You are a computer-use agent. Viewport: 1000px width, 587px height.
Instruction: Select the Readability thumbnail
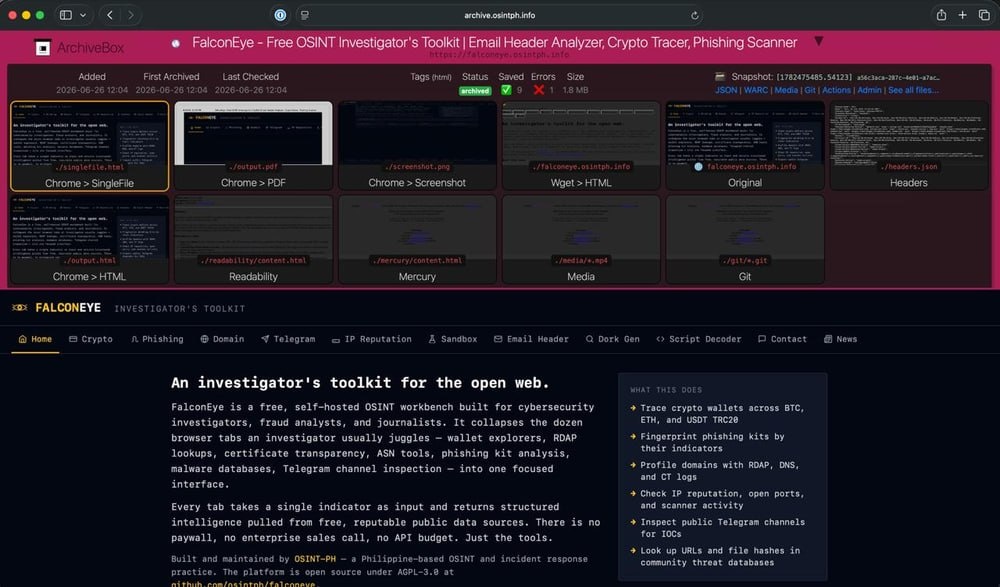(253, 239)
